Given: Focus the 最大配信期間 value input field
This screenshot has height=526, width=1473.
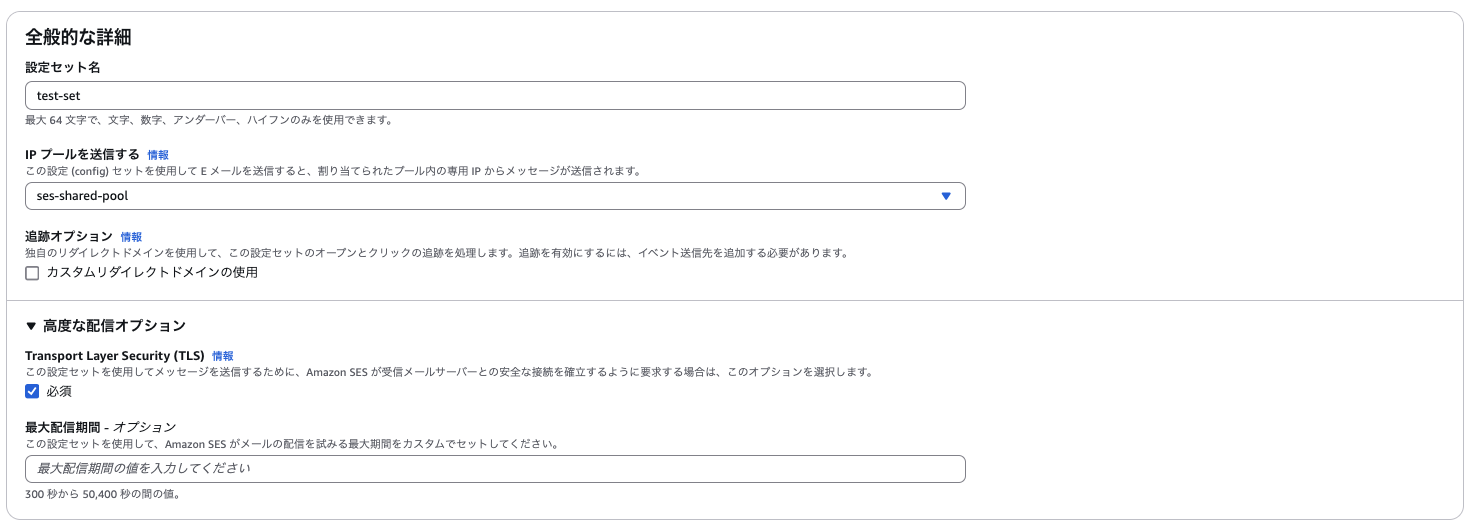Looking at the screenshot, I should (x=495, y=469).
